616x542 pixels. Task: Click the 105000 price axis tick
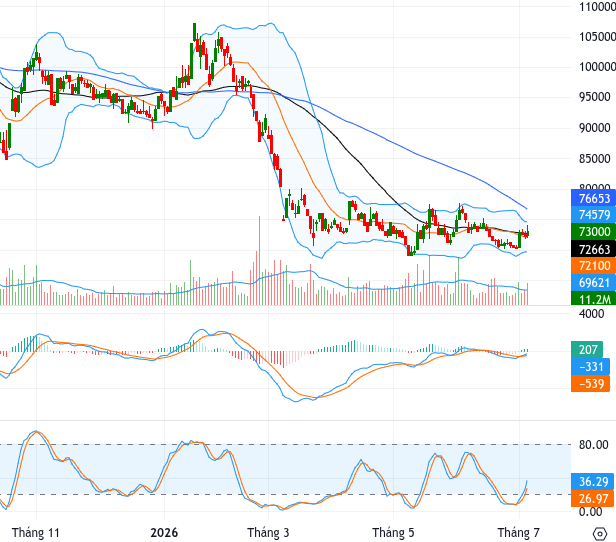[x=597, y=37]
